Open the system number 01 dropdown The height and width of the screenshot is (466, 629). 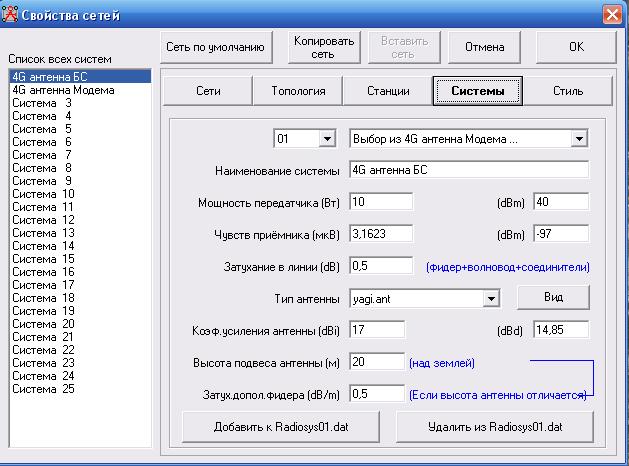pos(327,139)
